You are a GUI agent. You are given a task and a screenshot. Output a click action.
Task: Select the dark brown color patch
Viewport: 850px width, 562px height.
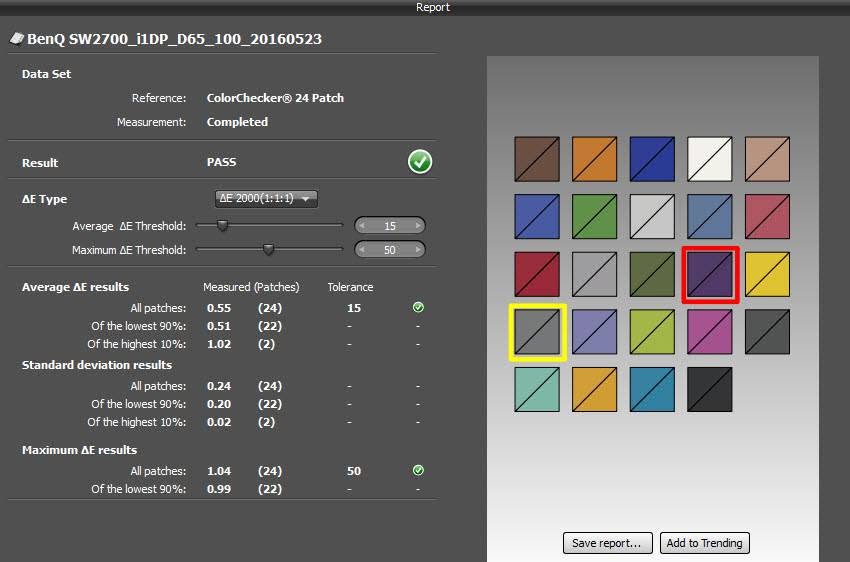pos(537,159)
